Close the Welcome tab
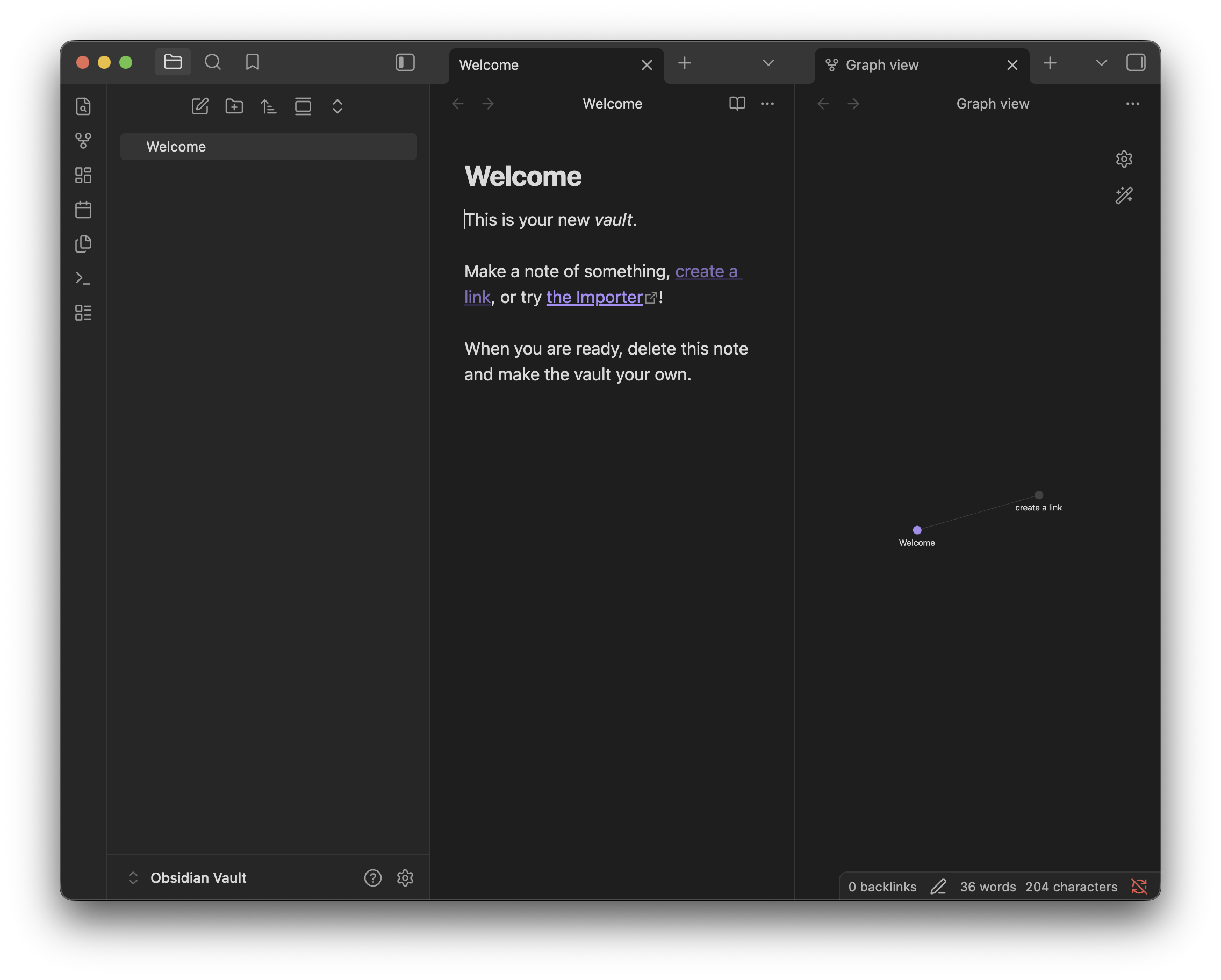 pyautogui.click(x=647, y=65)
